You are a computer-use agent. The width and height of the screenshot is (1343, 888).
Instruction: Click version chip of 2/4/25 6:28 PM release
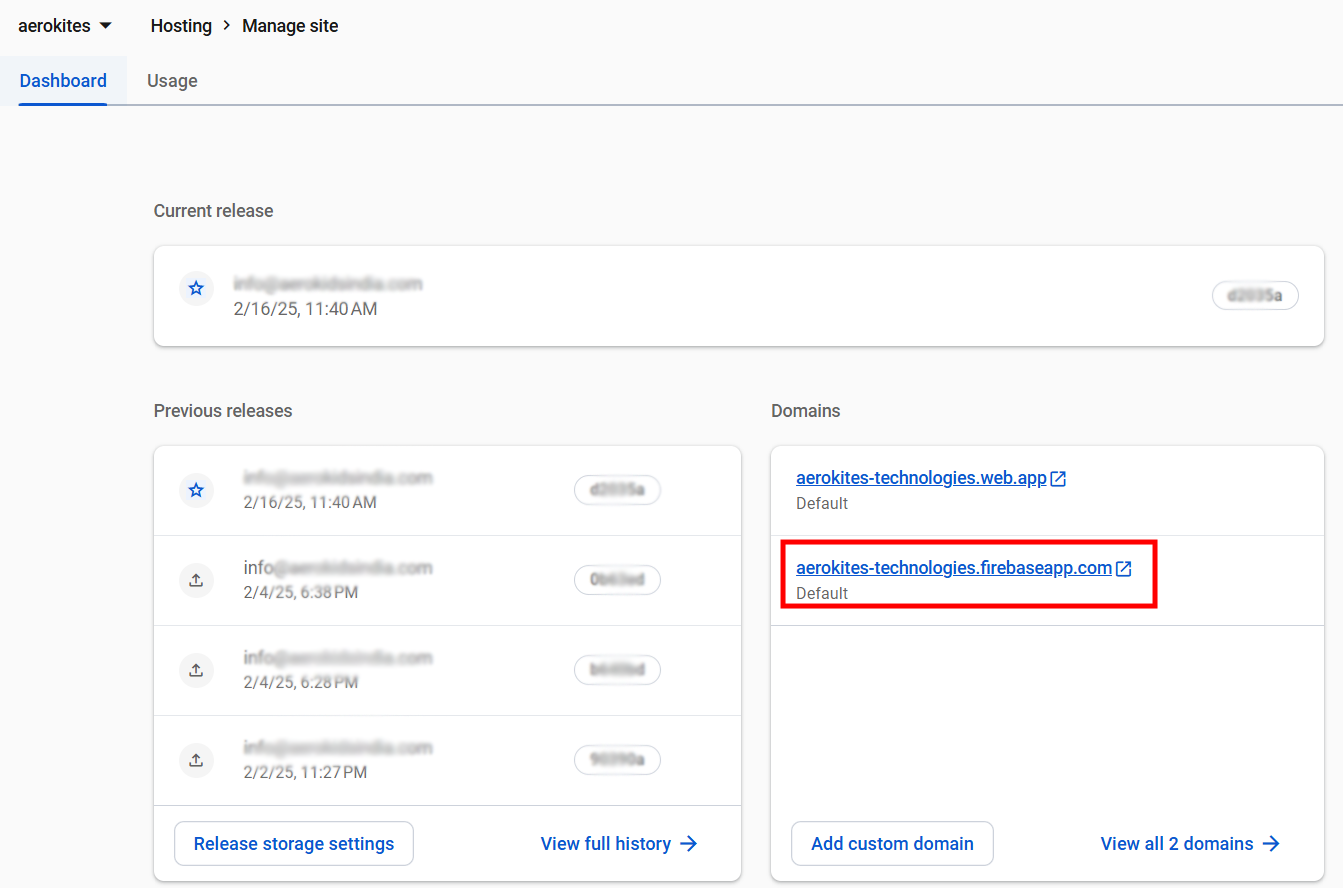tap(617, 670)
